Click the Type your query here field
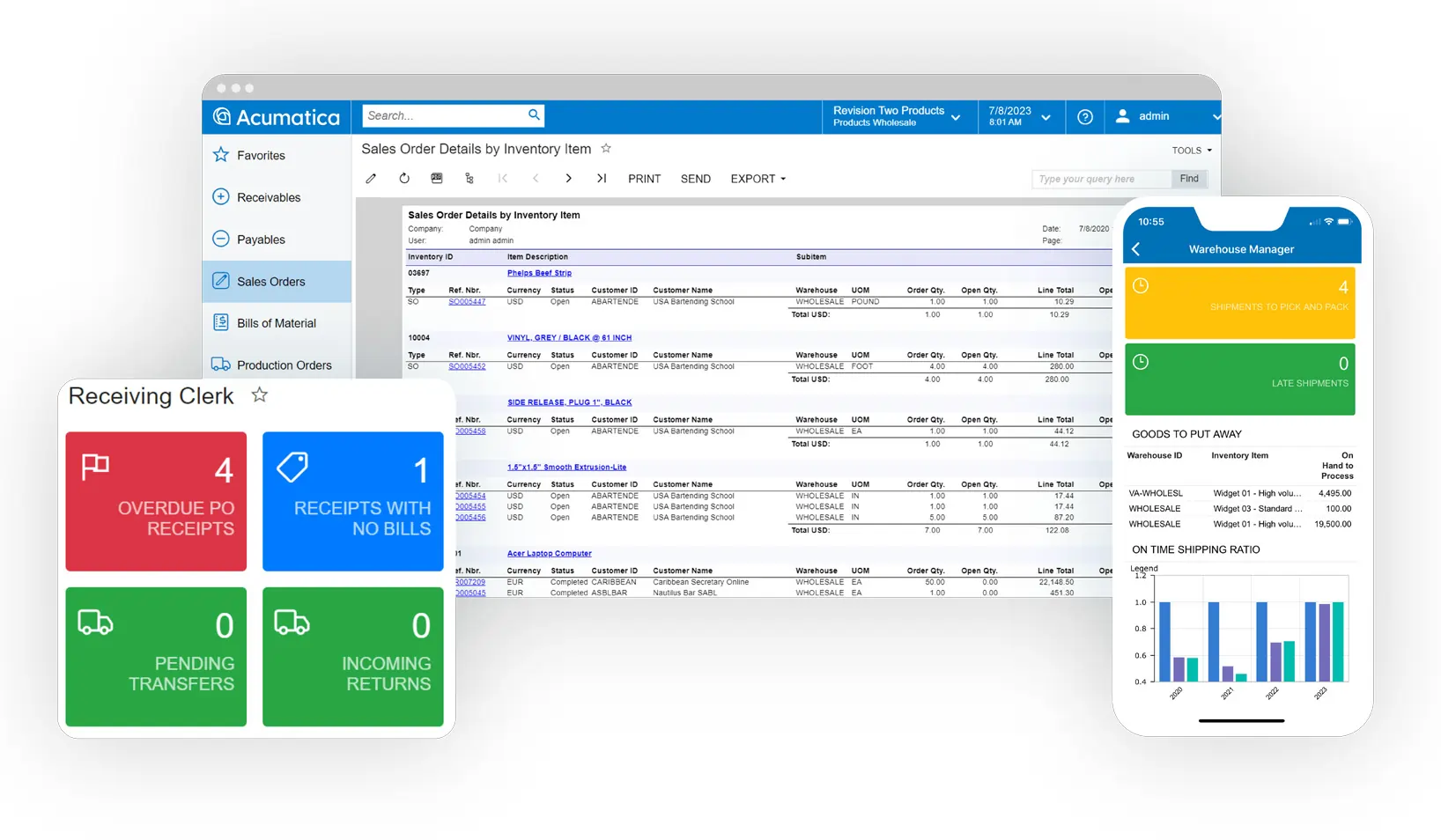 pos(1102,179)
